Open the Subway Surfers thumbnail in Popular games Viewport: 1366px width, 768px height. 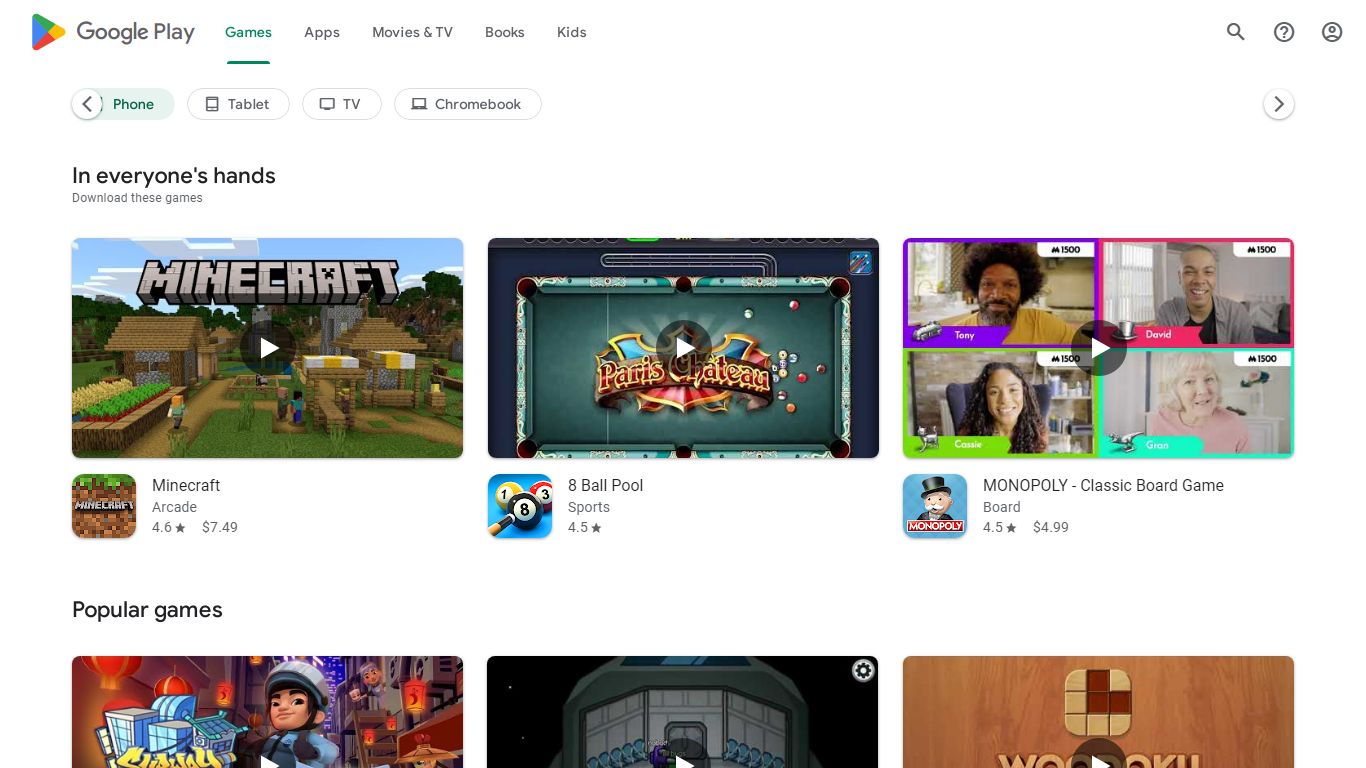(268, 712)
